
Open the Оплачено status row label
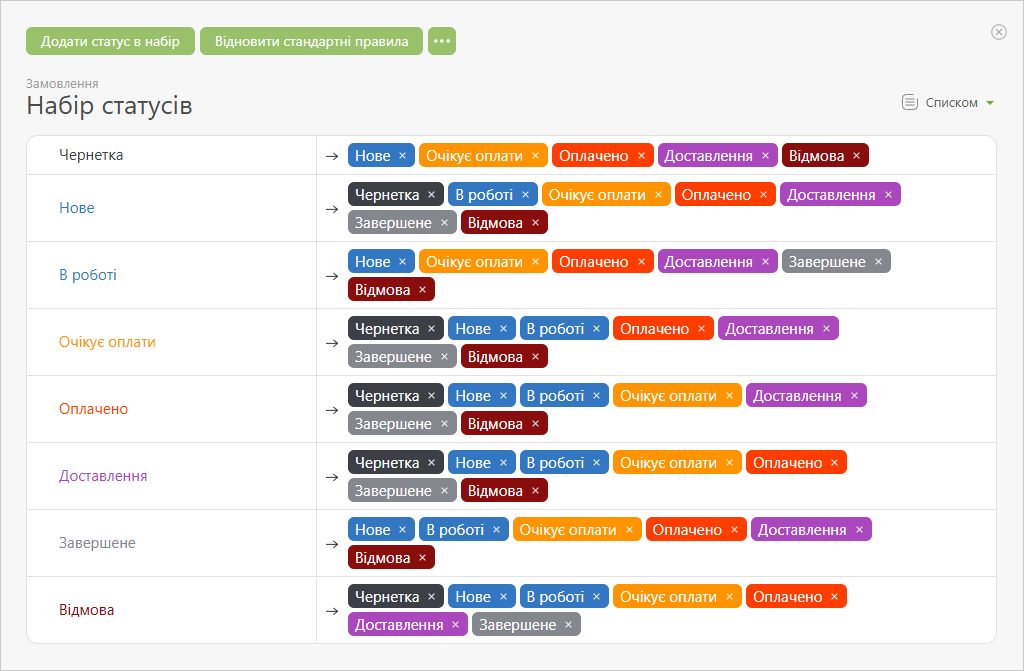[93, 409]
